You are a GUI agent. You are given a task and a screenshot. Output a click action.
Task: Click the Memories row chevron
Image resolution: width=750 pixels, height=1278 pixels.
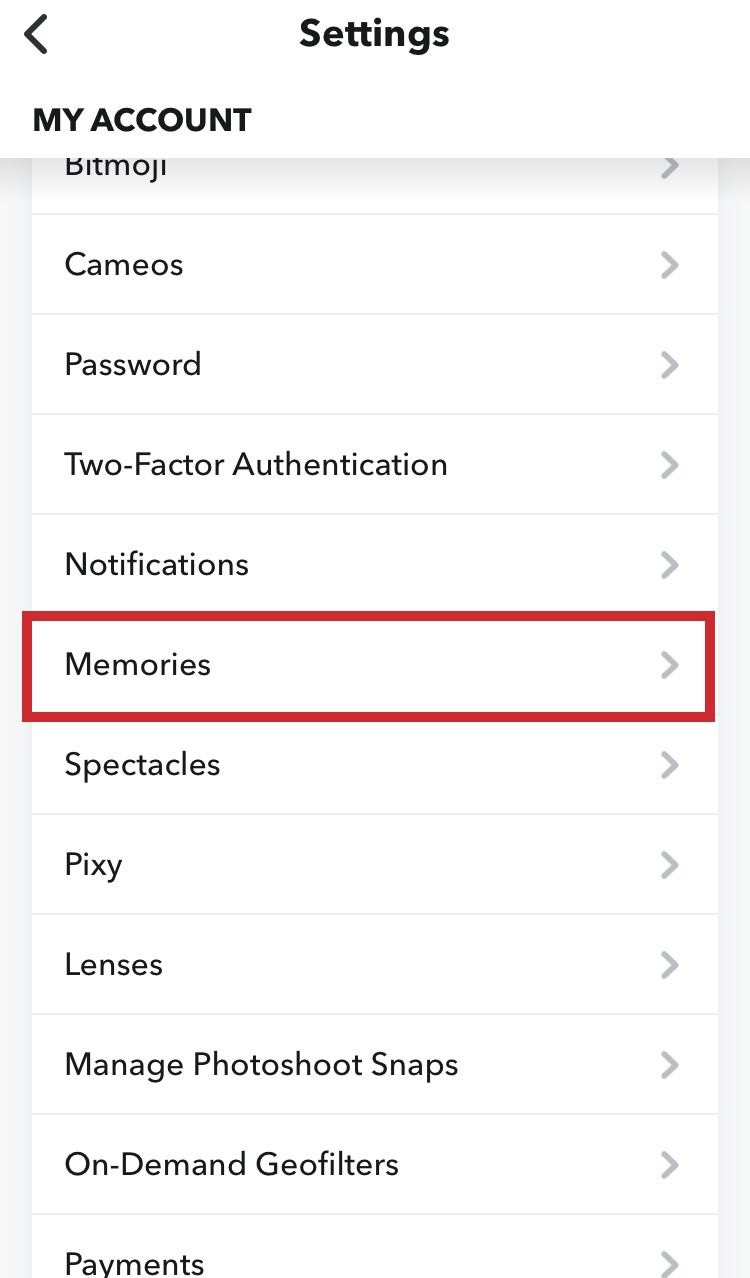point(670,665)
